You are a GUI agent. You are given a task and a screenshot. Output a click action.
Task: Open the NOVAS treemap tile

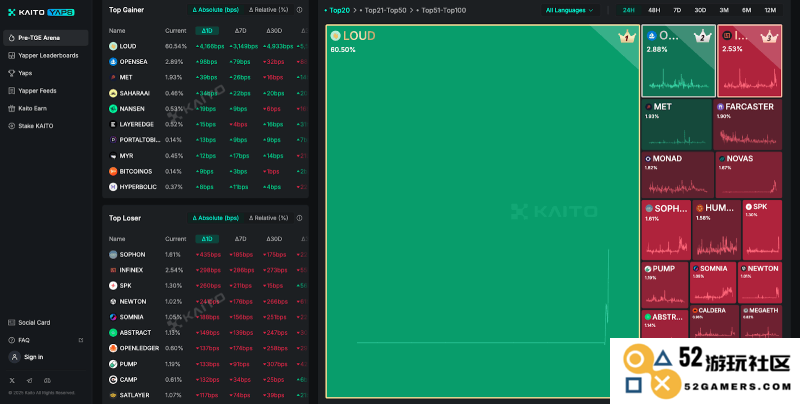tap(748, 174)
